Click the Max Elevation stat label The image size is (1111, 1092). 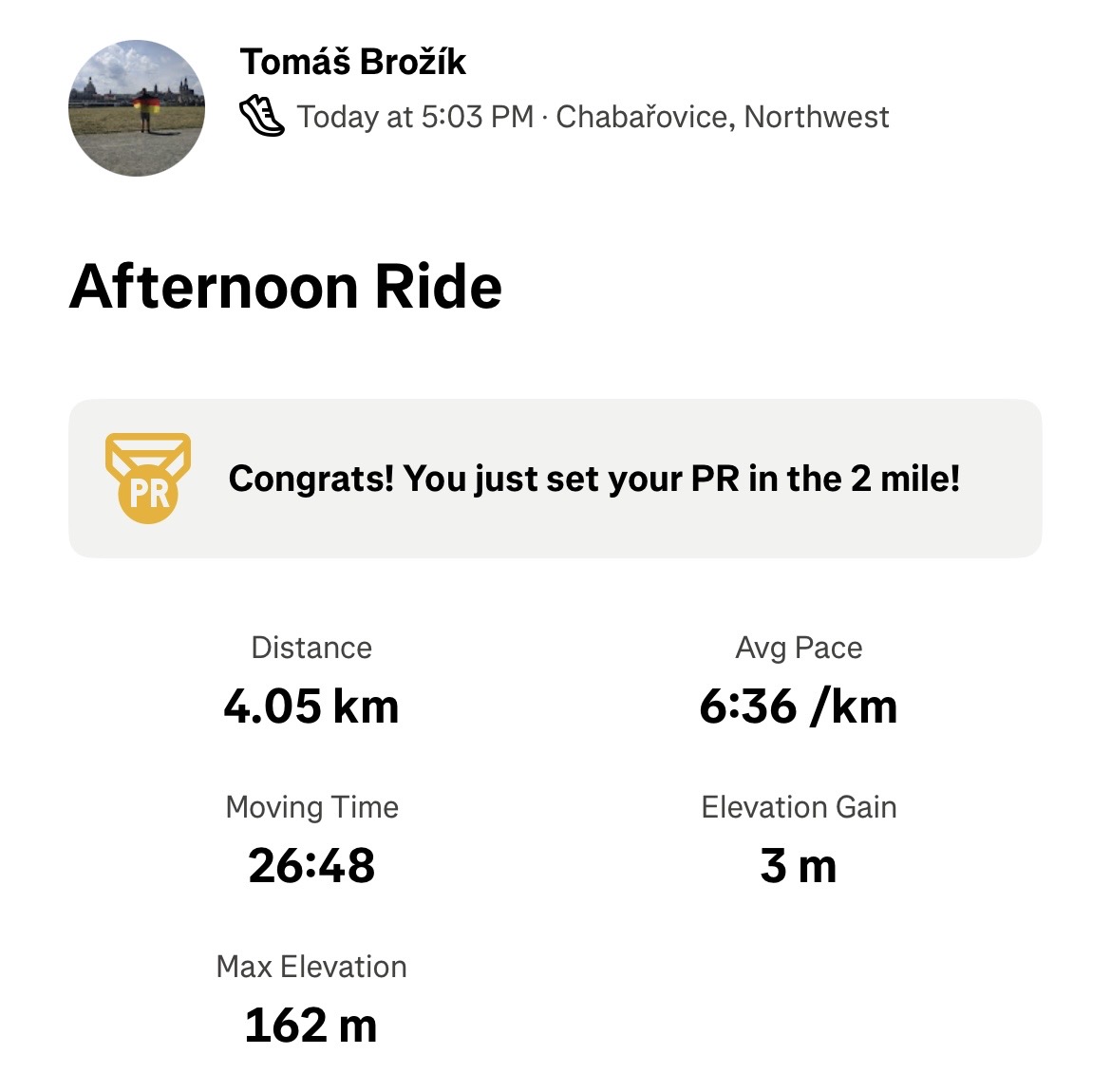311,967
